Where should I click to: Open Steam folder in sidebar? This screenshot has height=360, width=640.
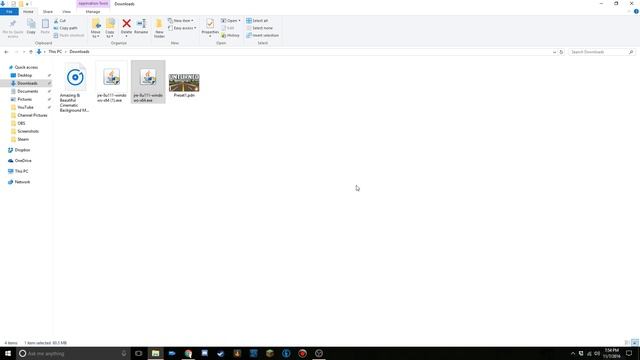click(23, 140)
